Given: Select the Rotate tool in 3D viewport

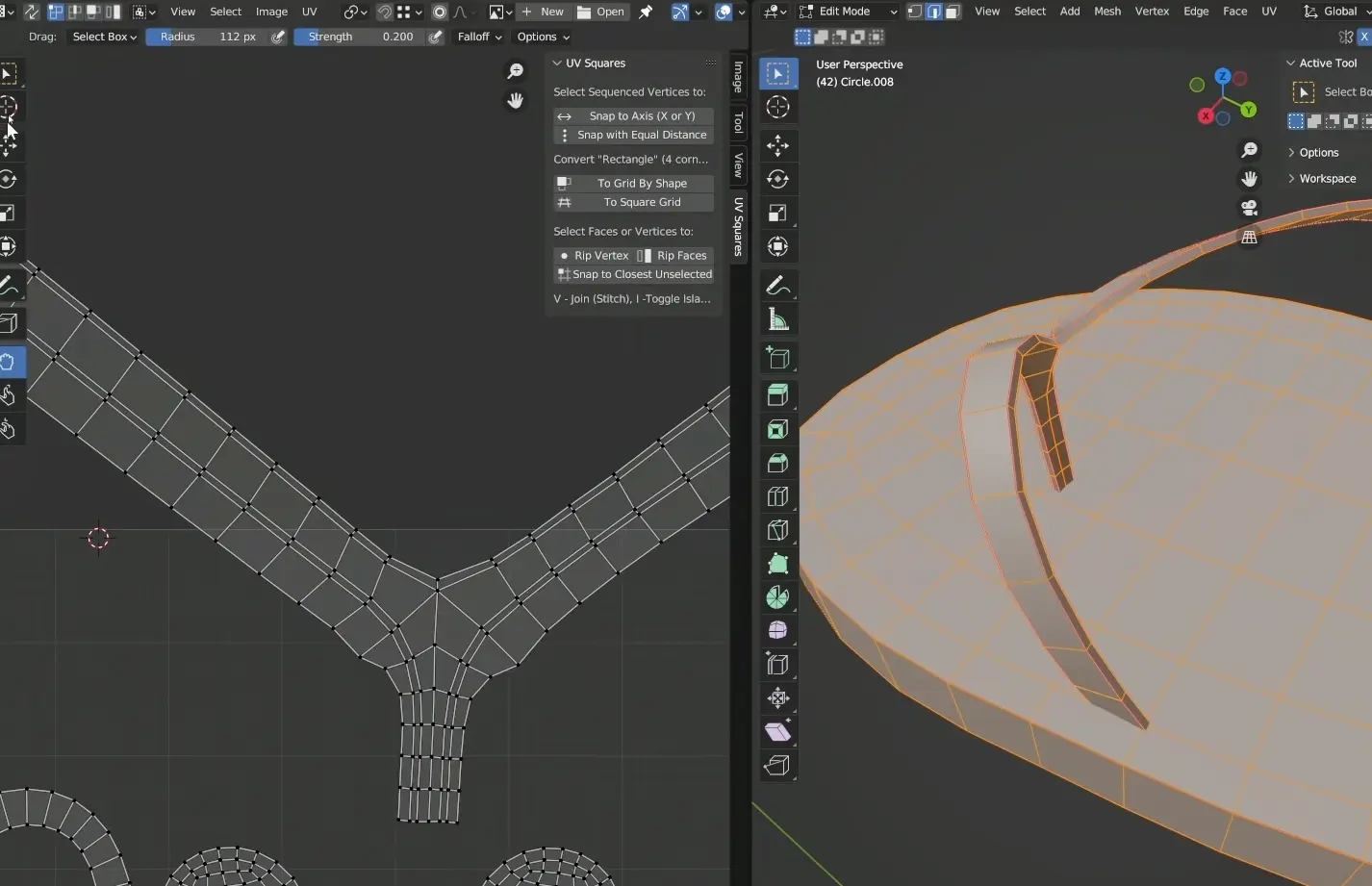Looking at the screenshot, I should 777,179.
